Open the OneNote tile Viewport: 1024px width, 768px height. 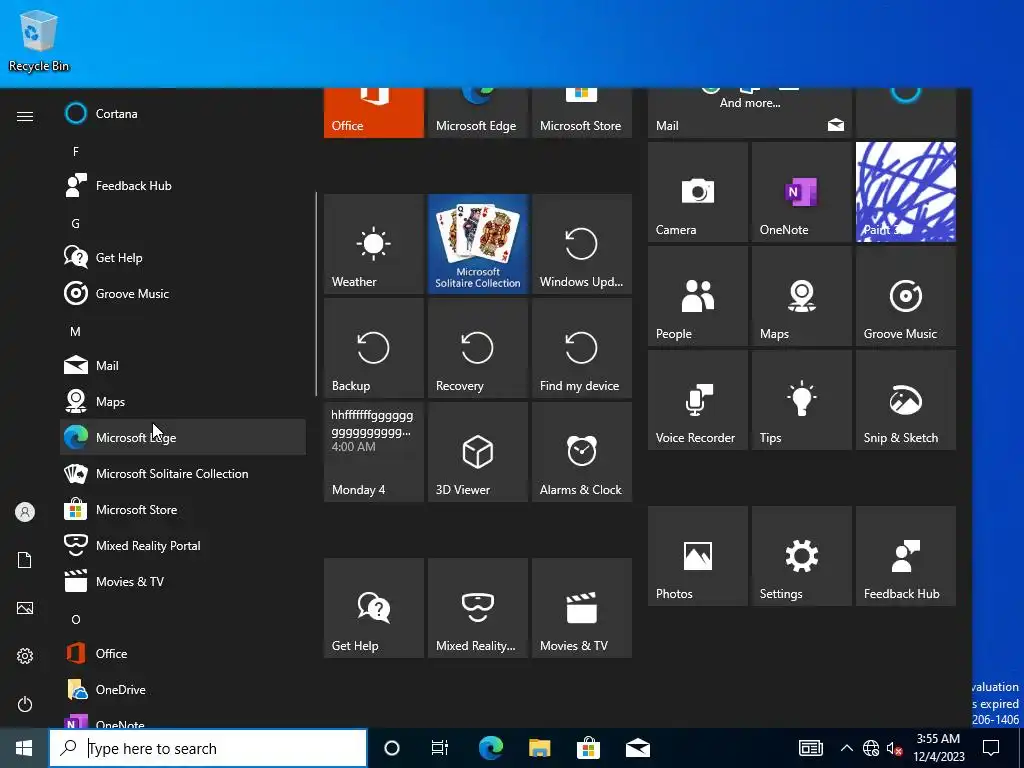coord(801,192)
